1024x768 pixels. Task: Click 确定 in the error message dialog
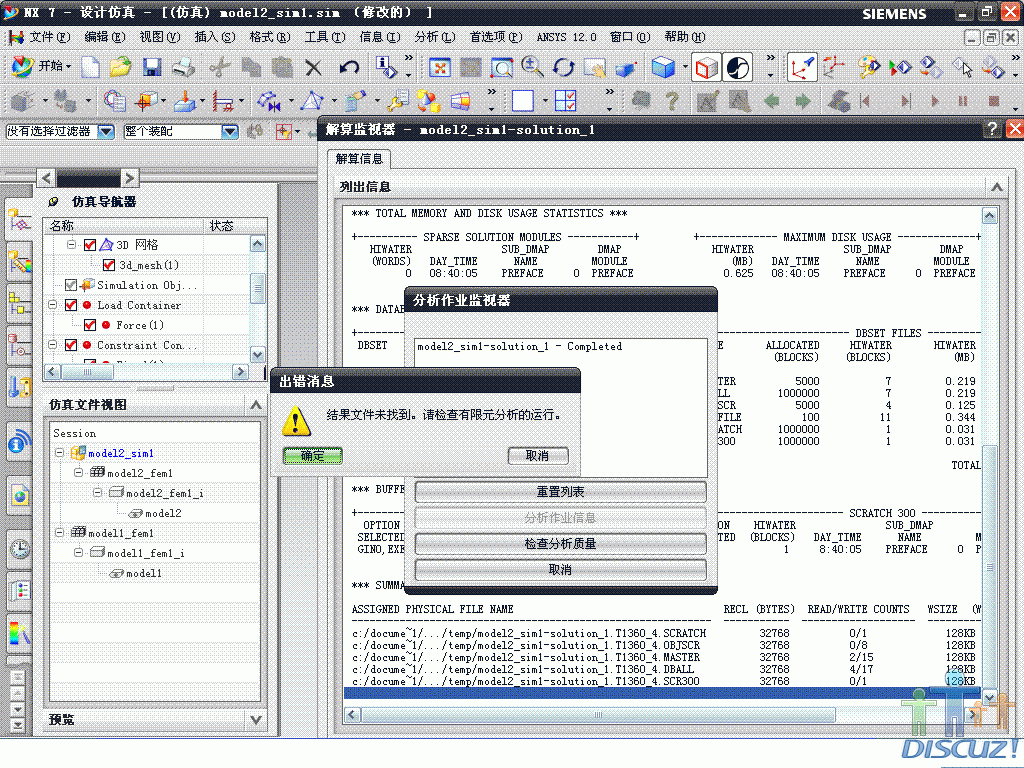[x=312, y=456]
